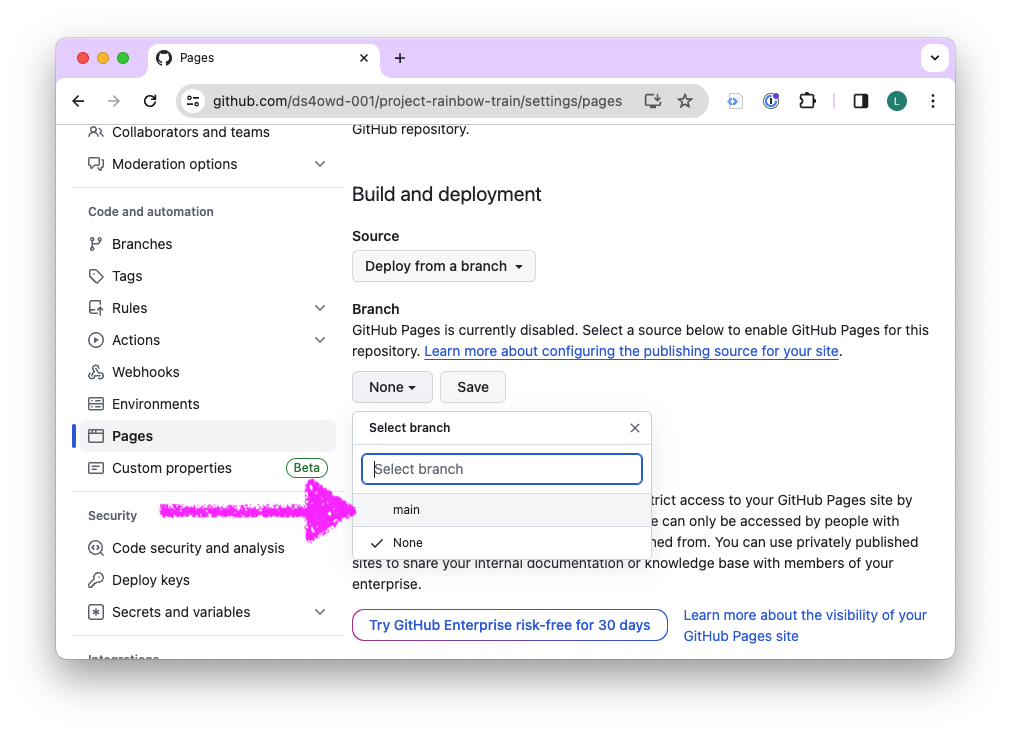Open the Chrome three-dot menu
Viewport: 1011px width, 733px height.
pos(932,101)
